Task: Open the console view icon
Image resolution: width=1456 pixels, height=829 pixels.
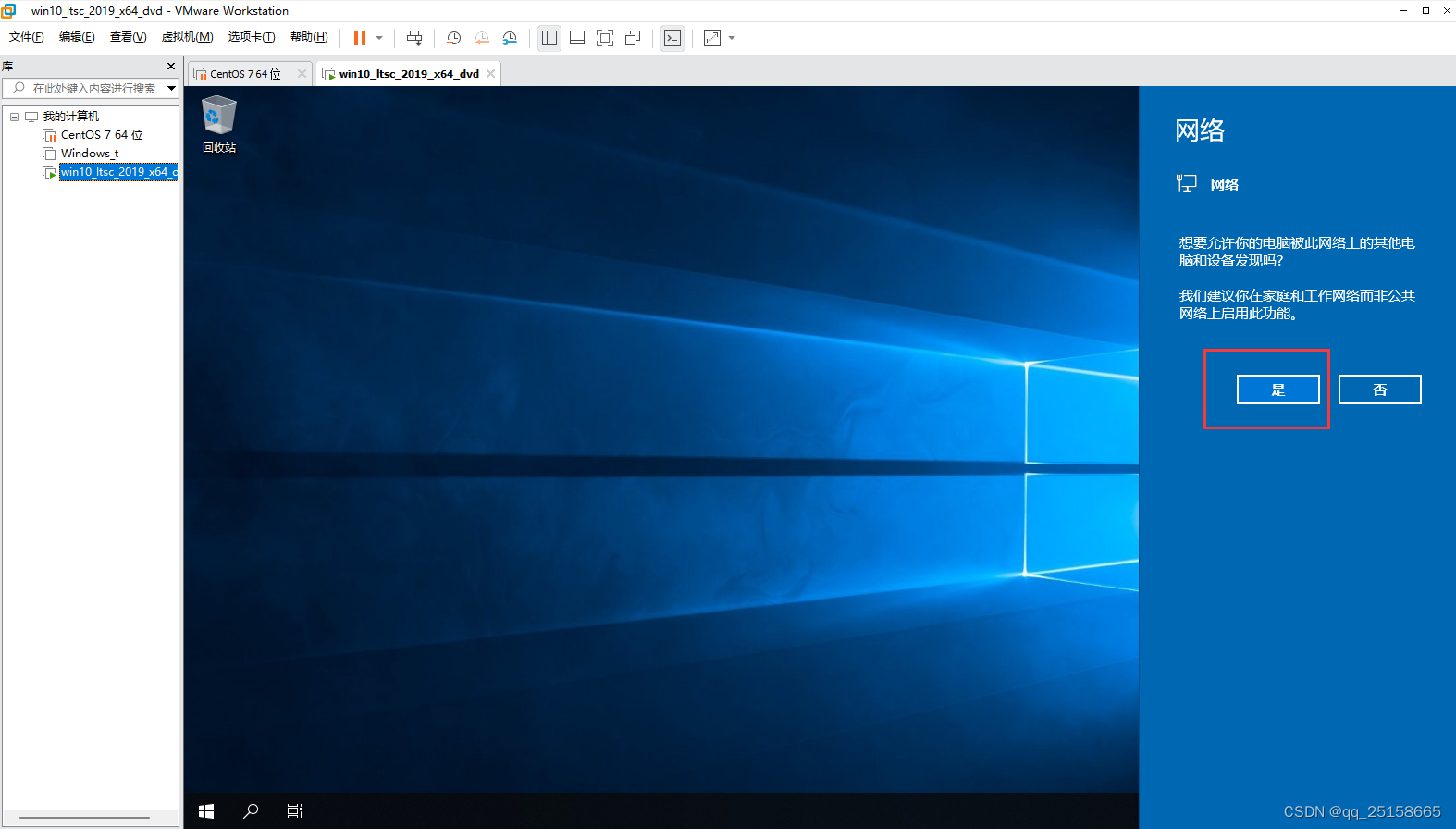Action: (x=672, y=38)
